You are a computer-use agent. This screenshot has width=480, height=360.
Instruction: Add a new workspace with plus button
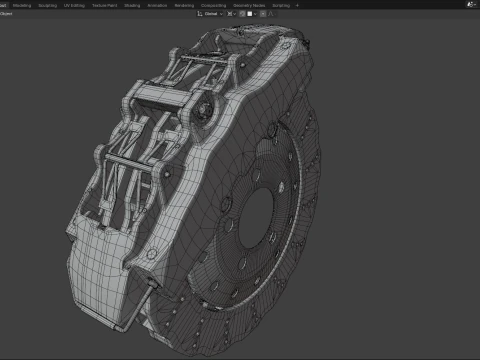coord(297,5)
